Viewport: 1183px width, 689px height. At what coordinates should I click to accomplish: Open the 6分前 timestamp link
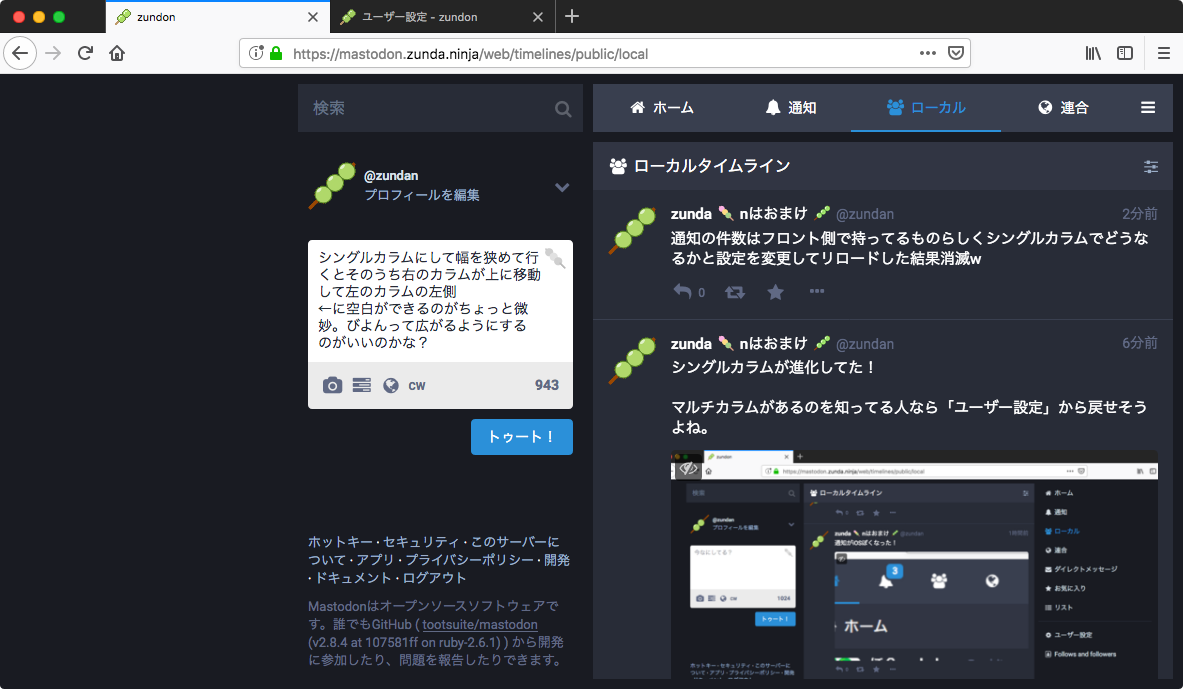point(1139,343)
